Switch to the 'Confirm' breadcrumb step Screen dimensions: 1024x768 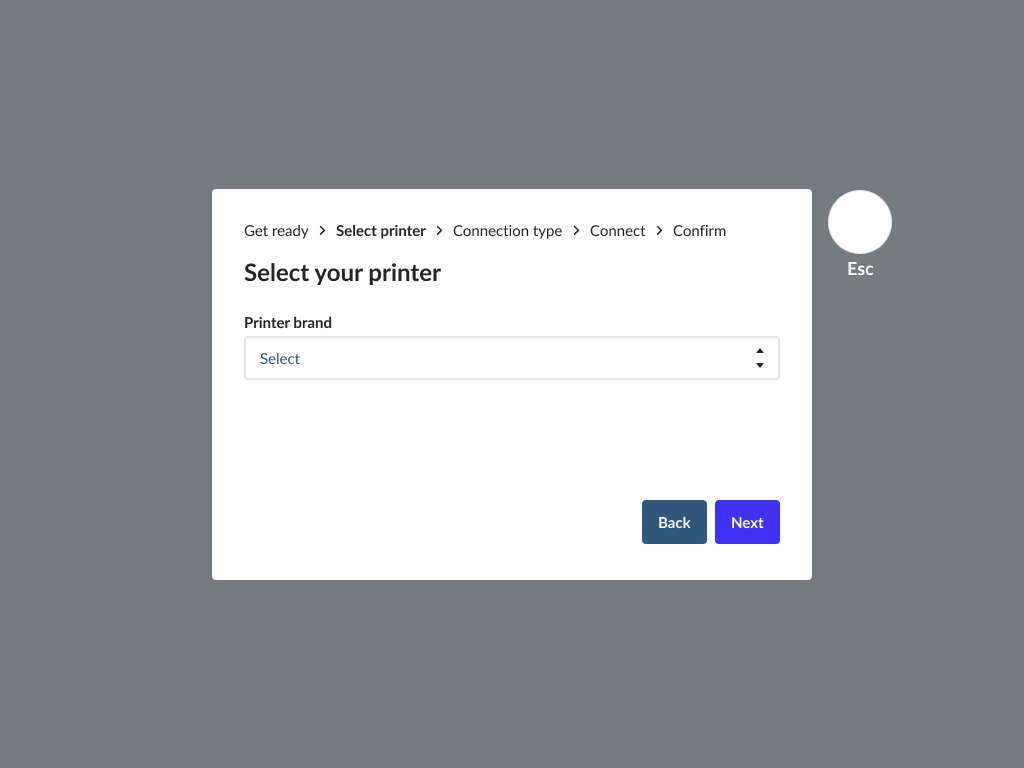pos(699,231)
